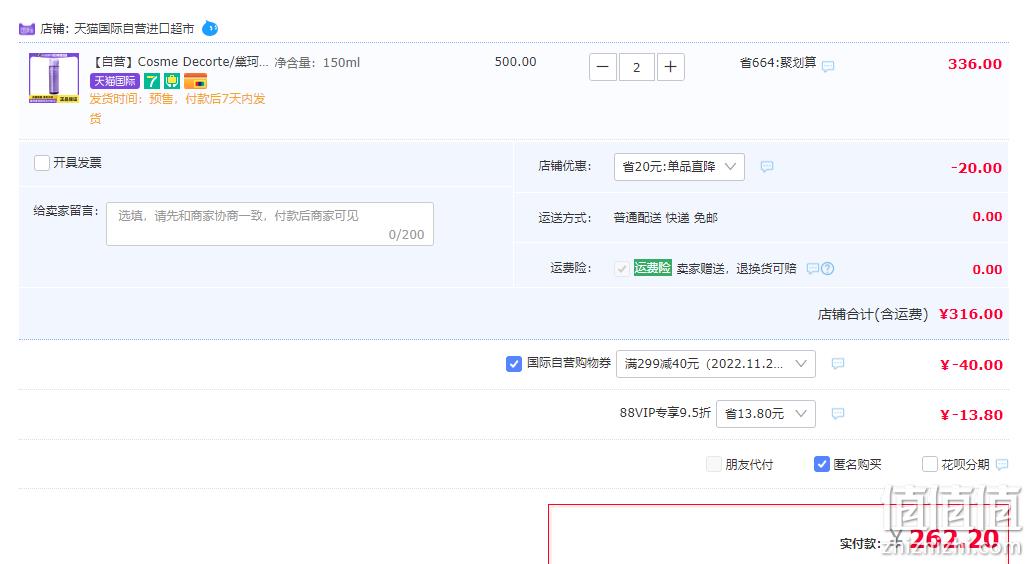Open the Cosme Decorte product thumbnail
1031x564 pixels.
[54, 78]
